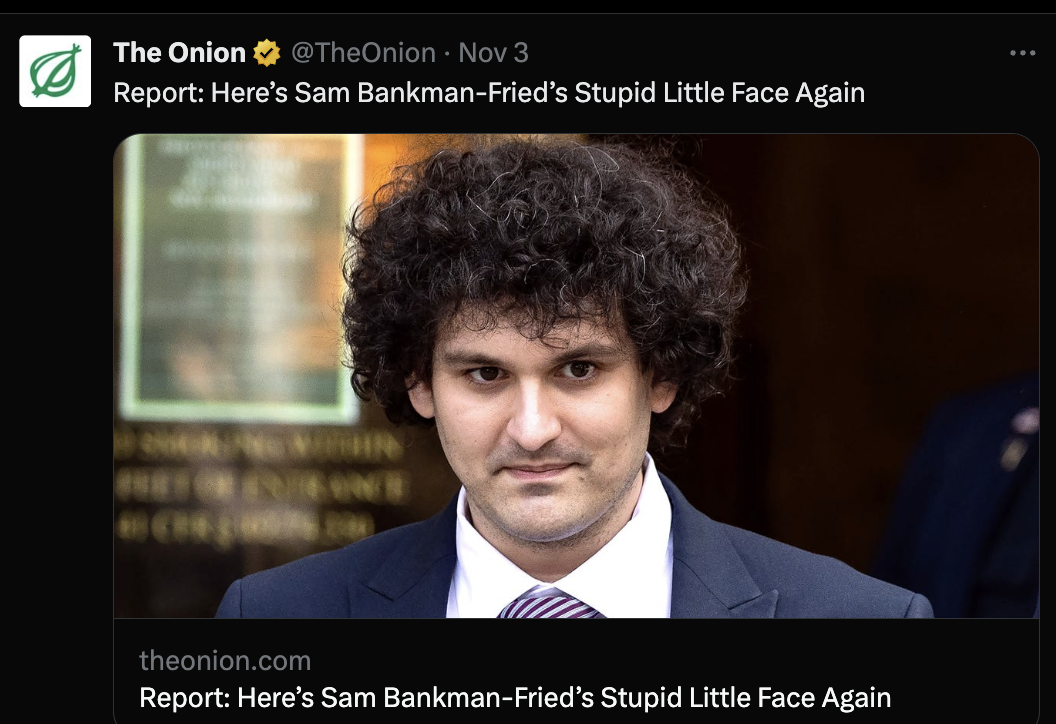This screenshot has height=724, width=1056.
Task: Click the striped purple tie in the photo
Action: (549, 603)
